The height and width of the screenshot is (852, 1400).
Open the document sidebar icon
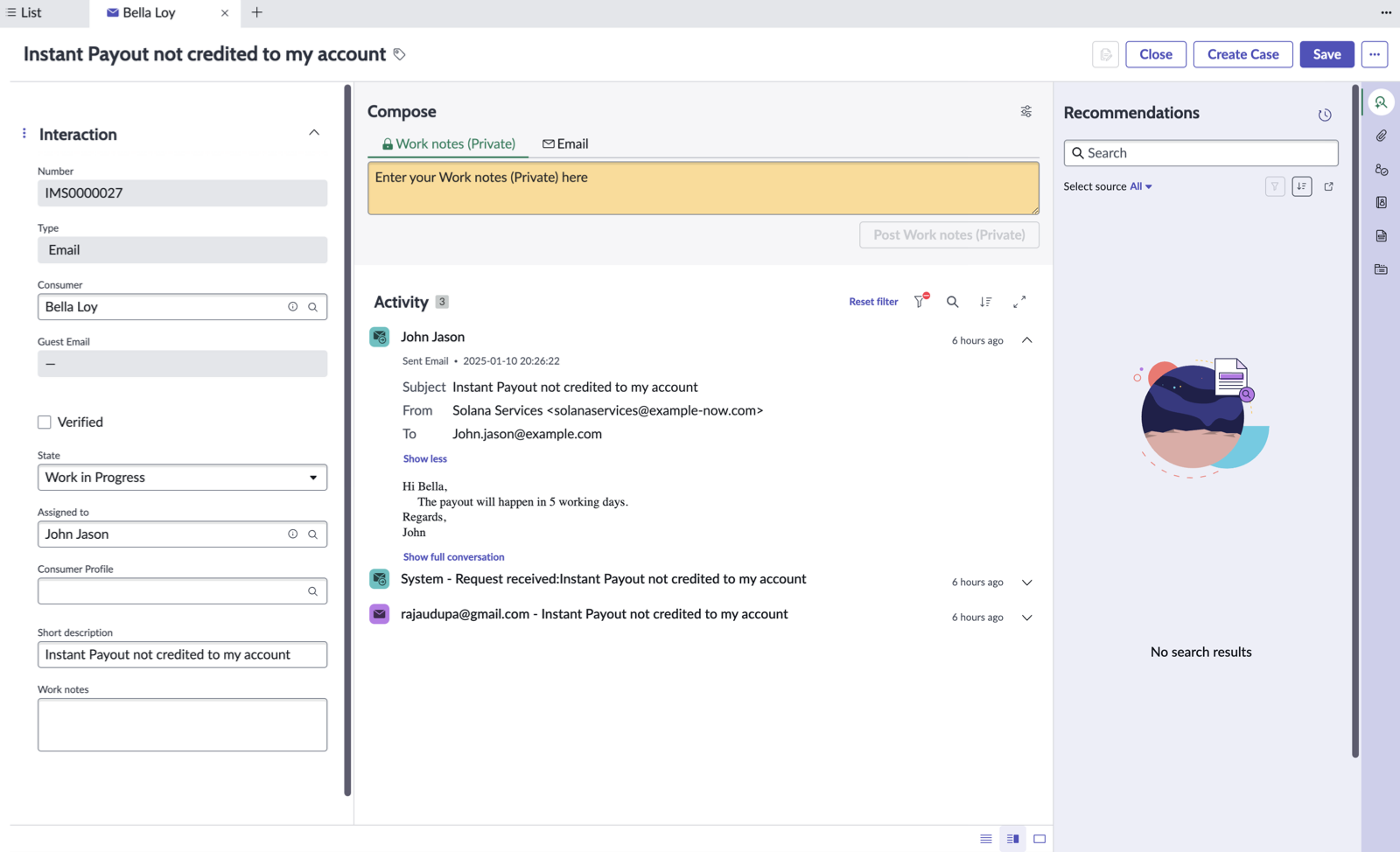1381,236
